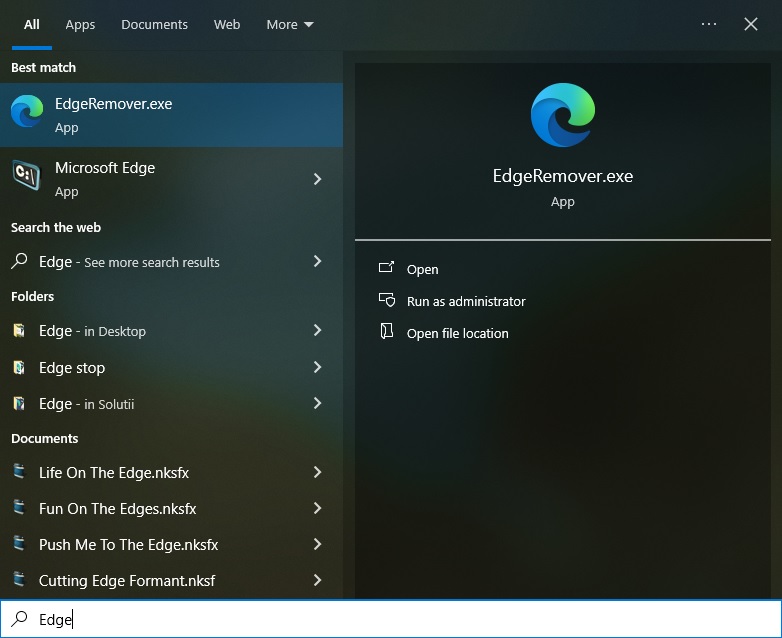Click the Run as administrator shield icon
The image size is (782, 638).
[x=387, y=300]
